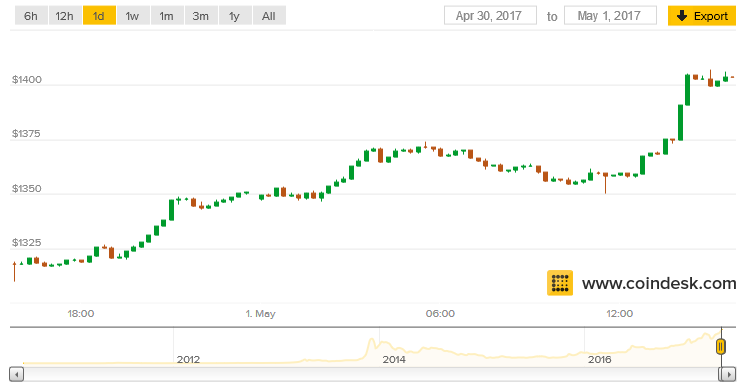Viewport: 740px width, 389px height.
Task: Click the scrollbar left arrow
Action: [17, 375]
